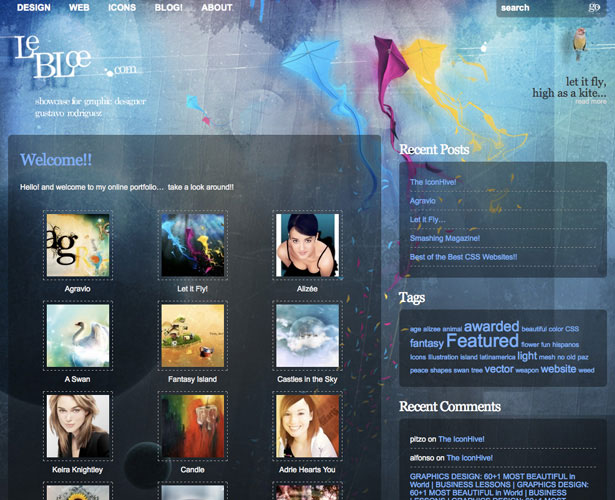
Task: Visit the BLOG! page
Action: point(169,7)
